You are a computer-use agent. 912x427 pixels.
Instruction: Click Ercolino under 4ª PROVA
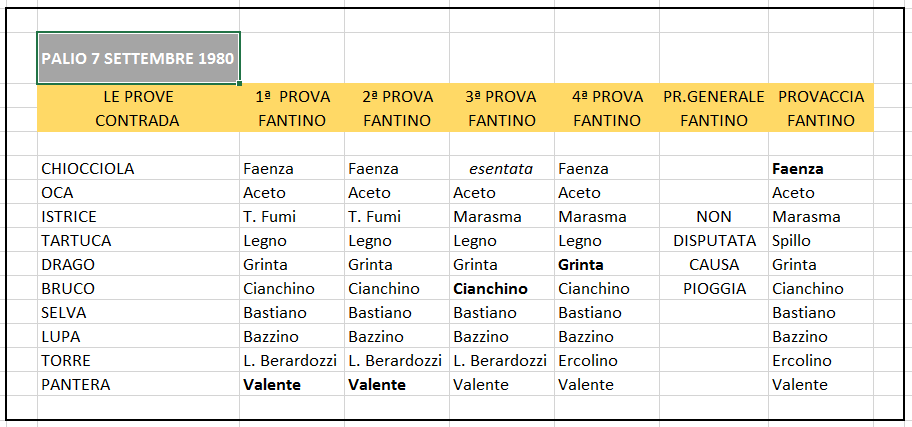tap(588, 361)
